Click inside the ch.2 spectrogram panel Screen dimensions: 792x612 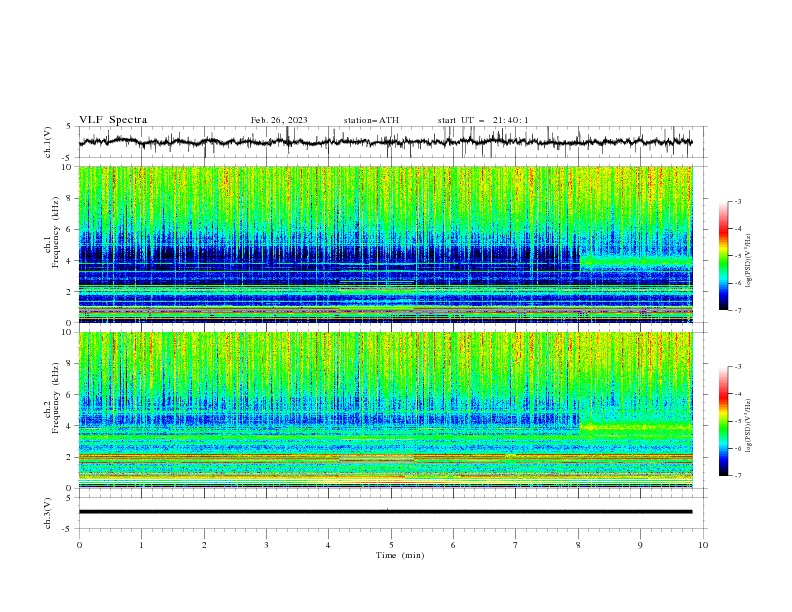(385, 410)
